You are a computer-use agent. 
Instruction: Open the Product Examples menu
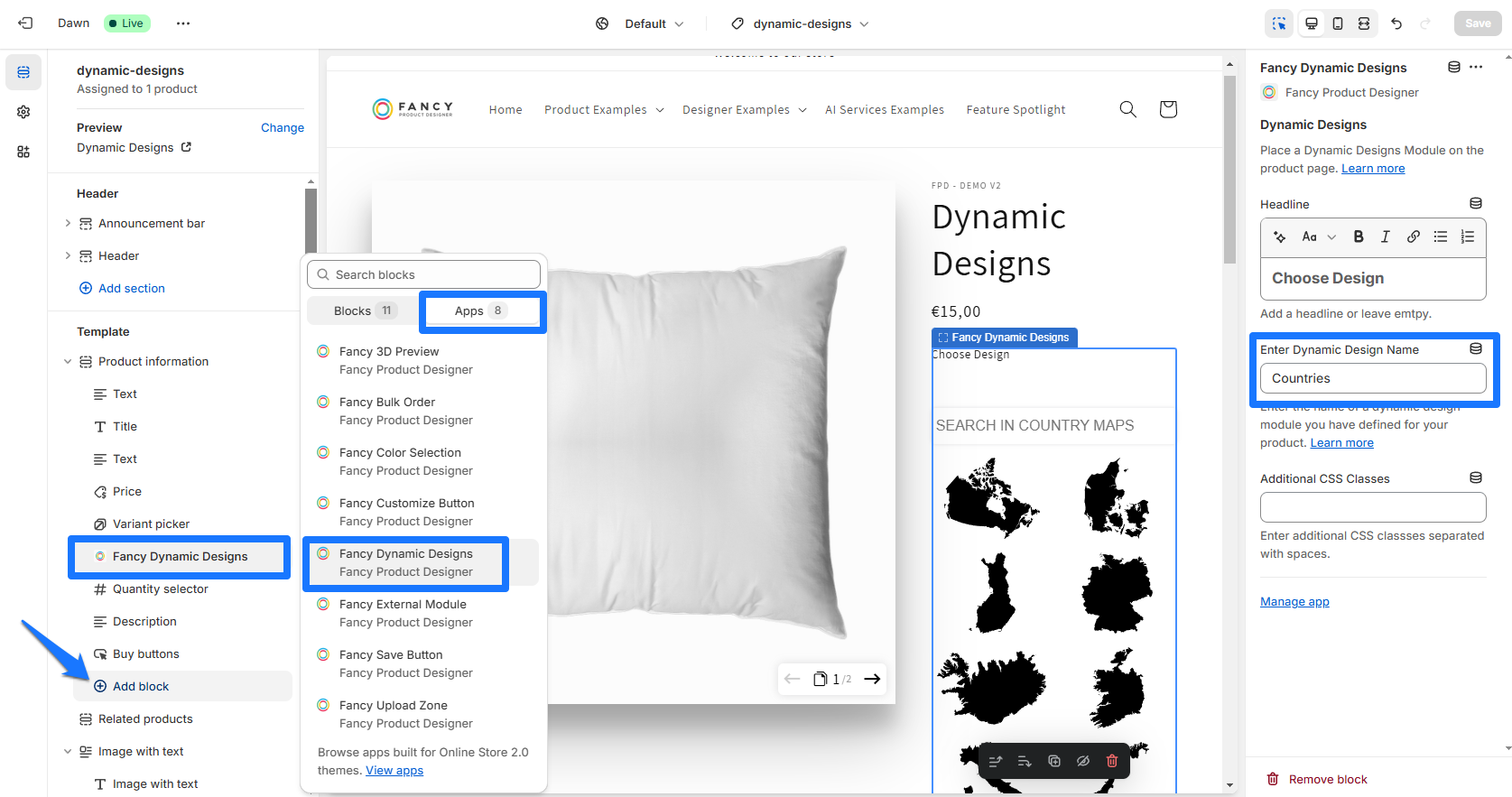tap(604, 109)
